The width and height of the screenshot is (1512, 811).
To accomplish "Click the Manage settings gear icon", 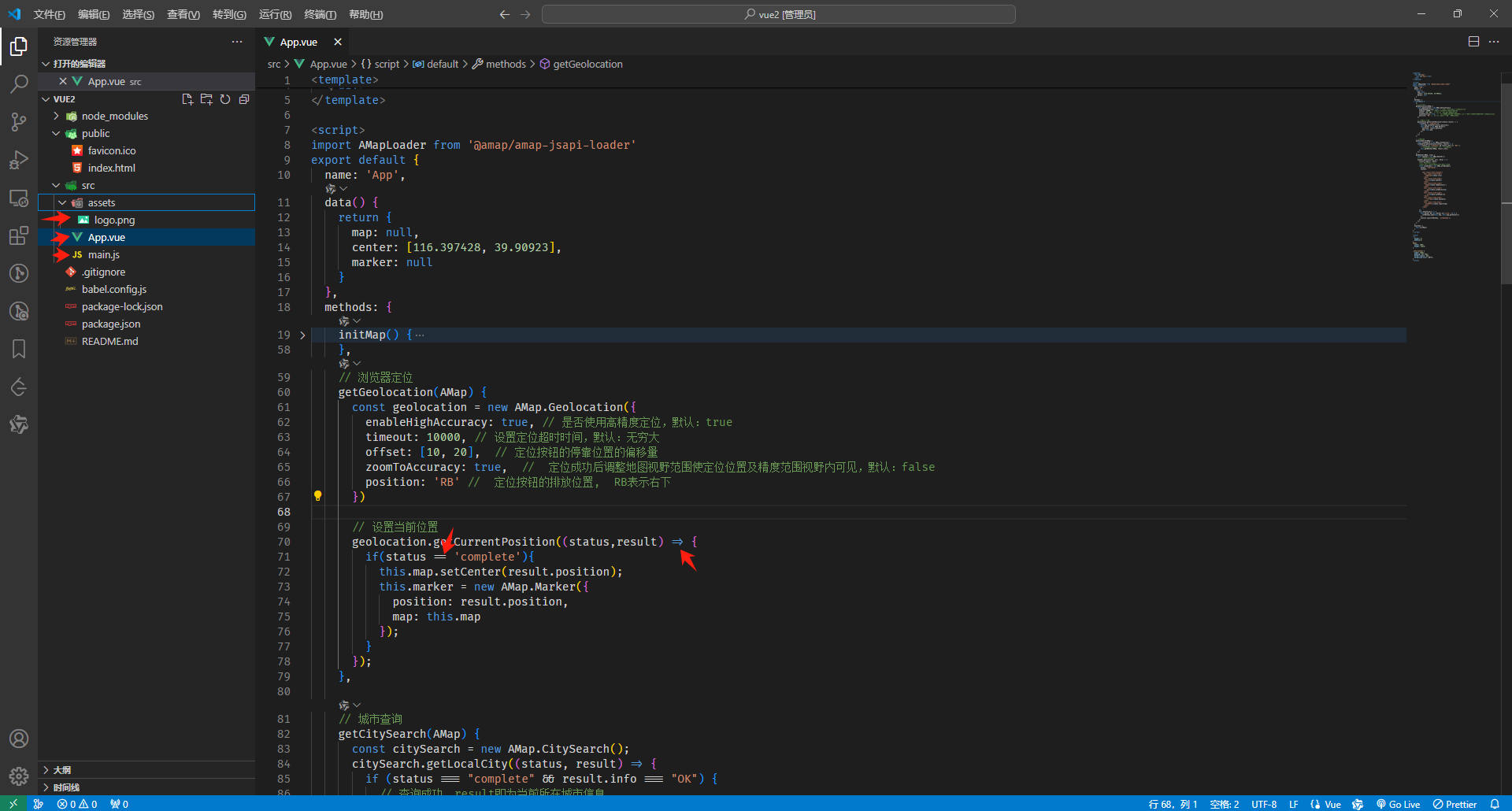I will coord(19,776).
